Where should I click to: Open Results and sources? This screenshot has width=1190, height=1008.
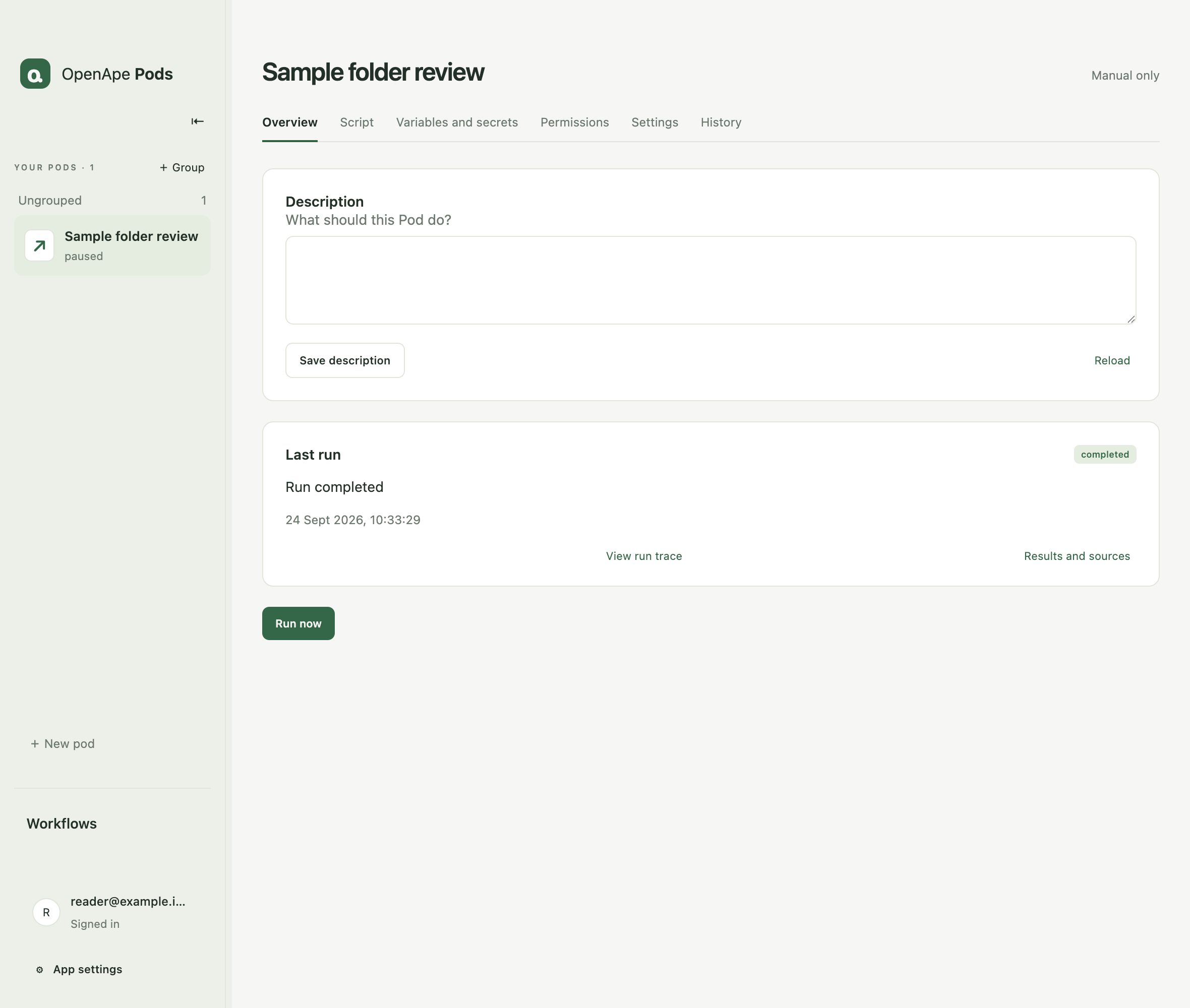click(1077, 556)
